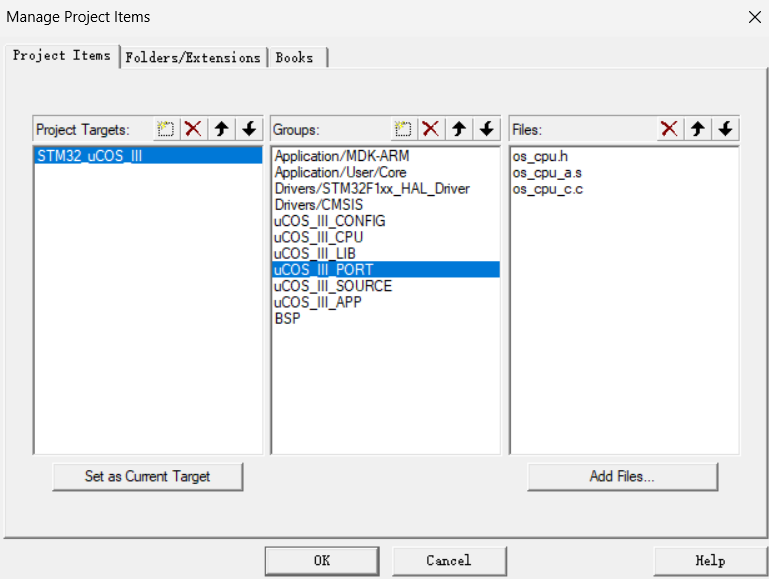Screen dimensions: 769x579
Task: Move selected file down
Action: click(x=725, y=129)
